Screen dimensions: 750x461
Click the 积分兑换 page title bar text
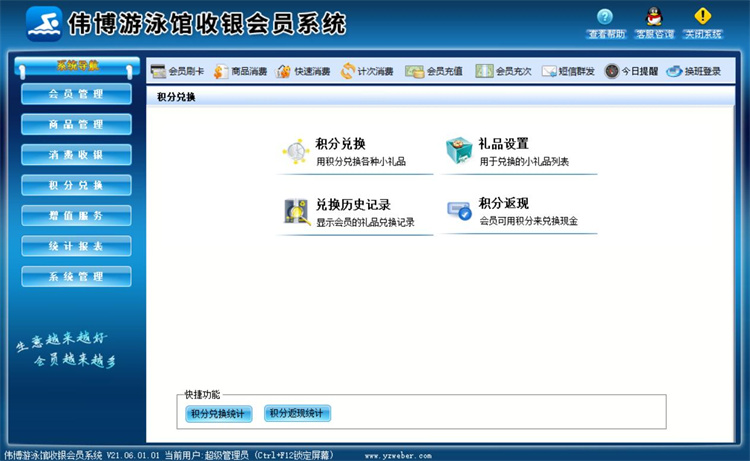pyautogui.click(x=176, y=97)
